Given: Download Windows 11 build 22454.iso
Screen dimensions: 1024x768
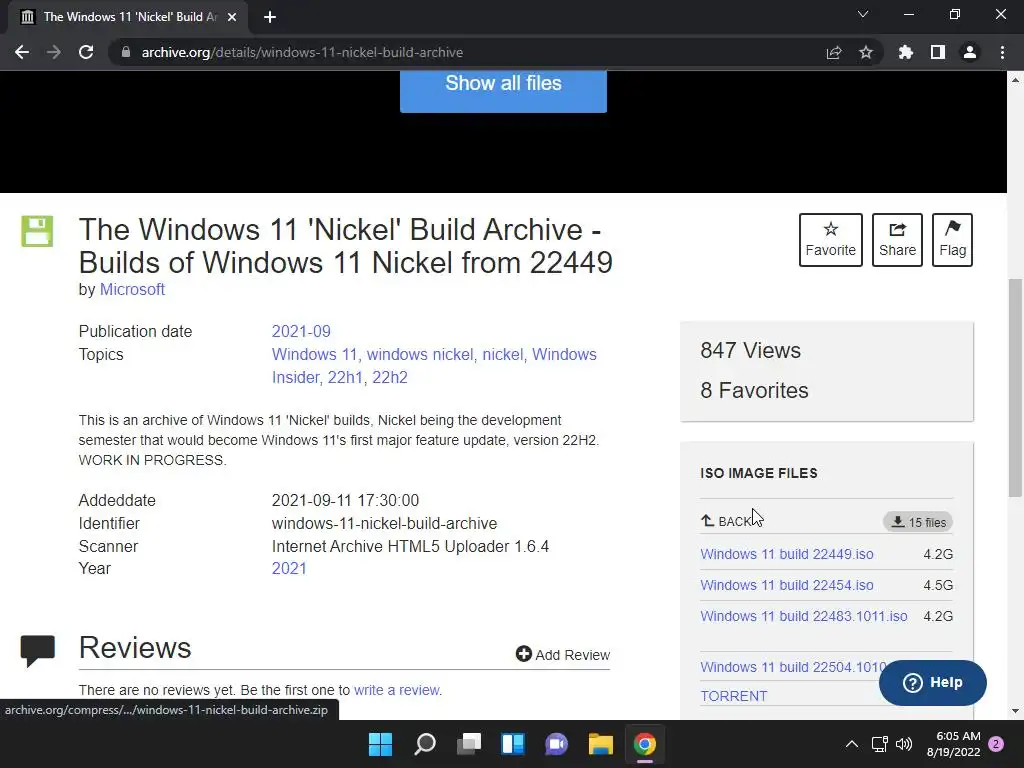Looking at the screenshot, I should click(786, 585).
